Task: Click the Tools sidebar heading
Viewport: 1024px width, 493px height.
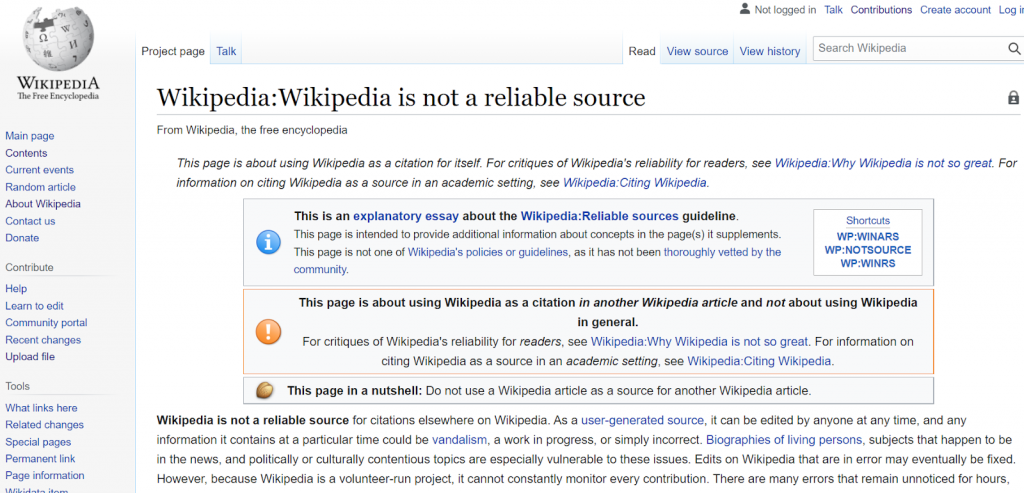Action: click(x=18, y=386)
